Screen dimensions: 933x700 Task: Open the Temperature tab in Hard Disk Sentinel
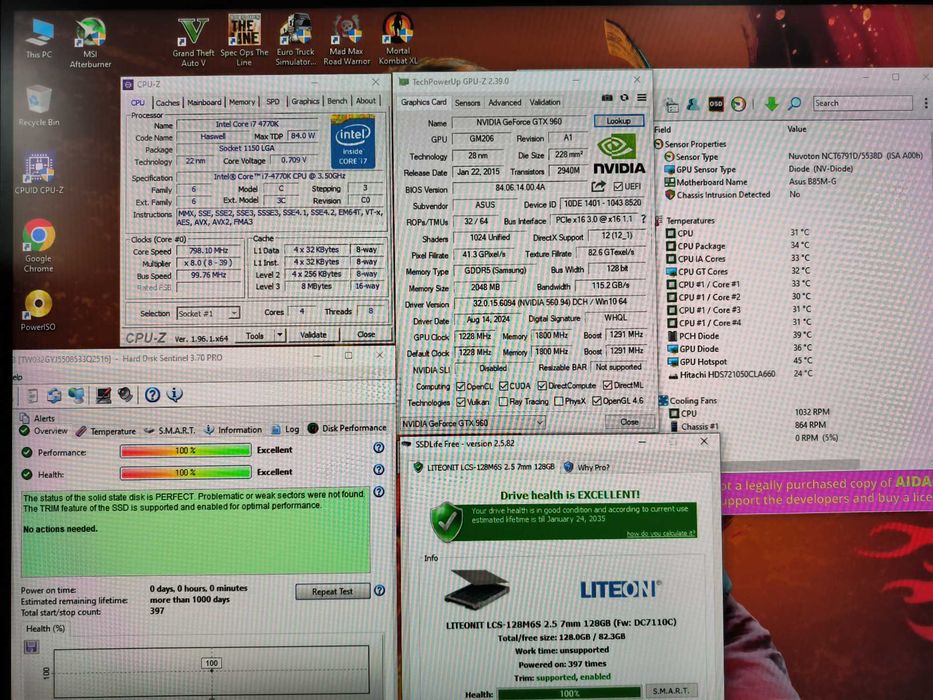(x=107, y=431)
